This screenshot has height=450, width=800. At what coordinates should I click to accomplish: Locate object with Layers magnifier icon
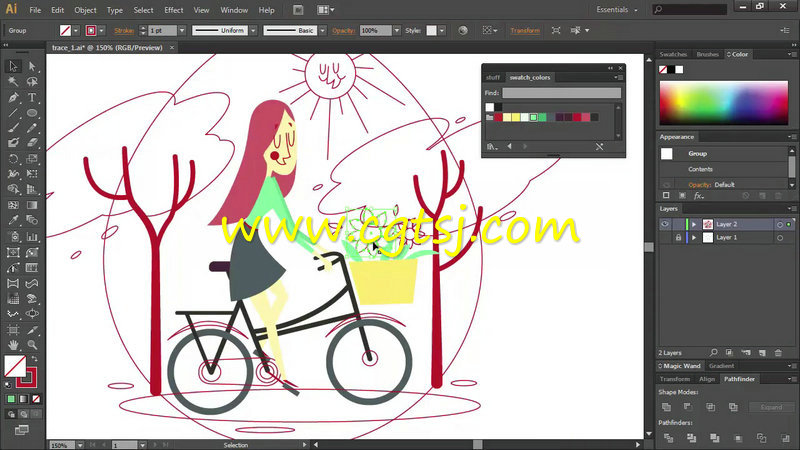pos(714,353)
